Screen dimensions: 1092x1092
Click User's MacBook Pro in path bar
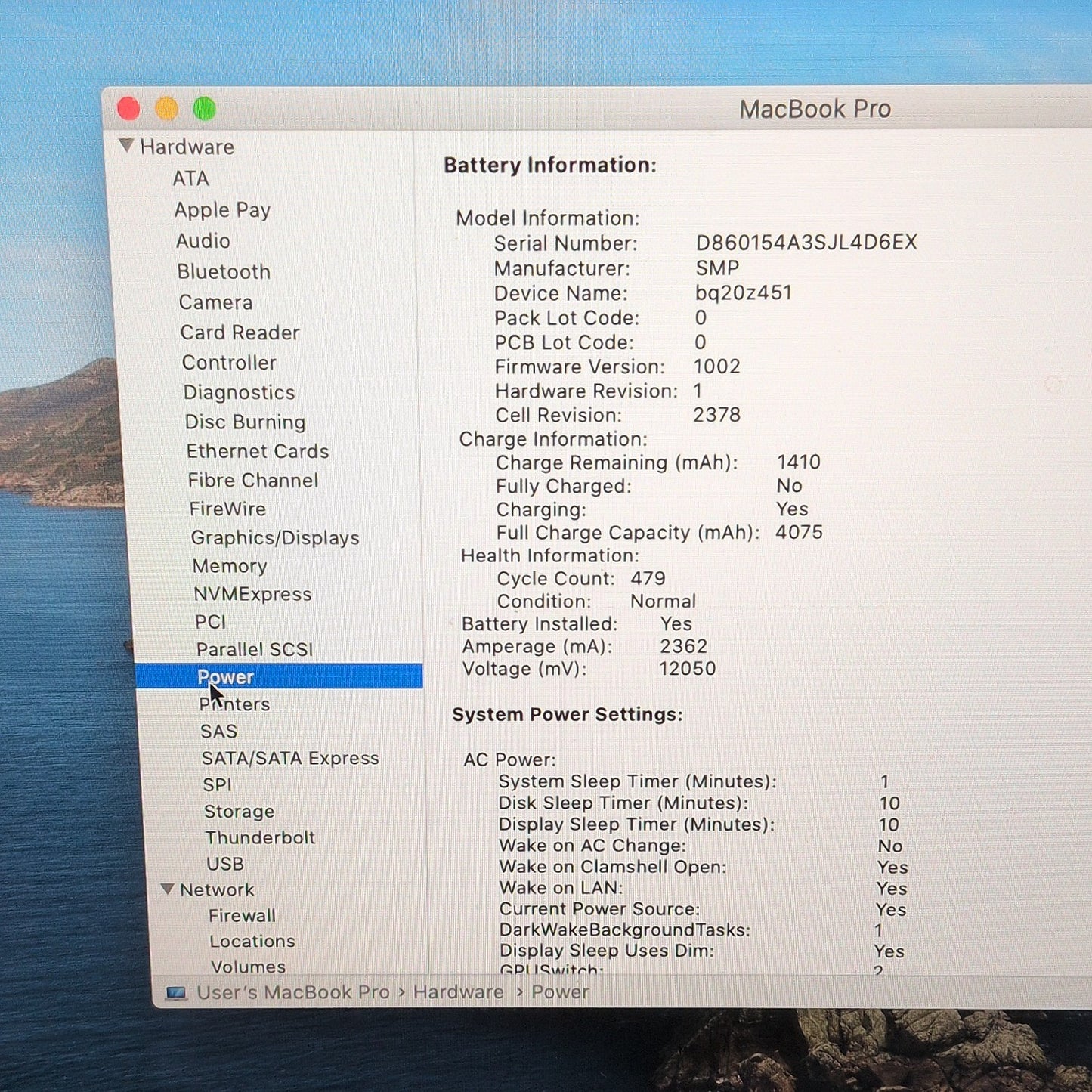pyautogui.click(x=293, y=992)
